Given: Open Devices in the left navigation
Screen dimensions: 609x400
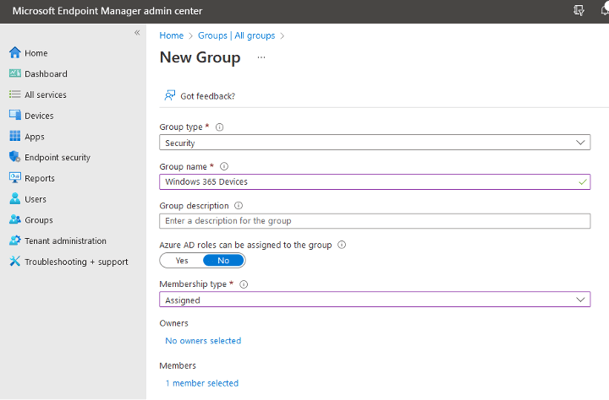Looking at the screenshot, I should (x=39, y=116).
